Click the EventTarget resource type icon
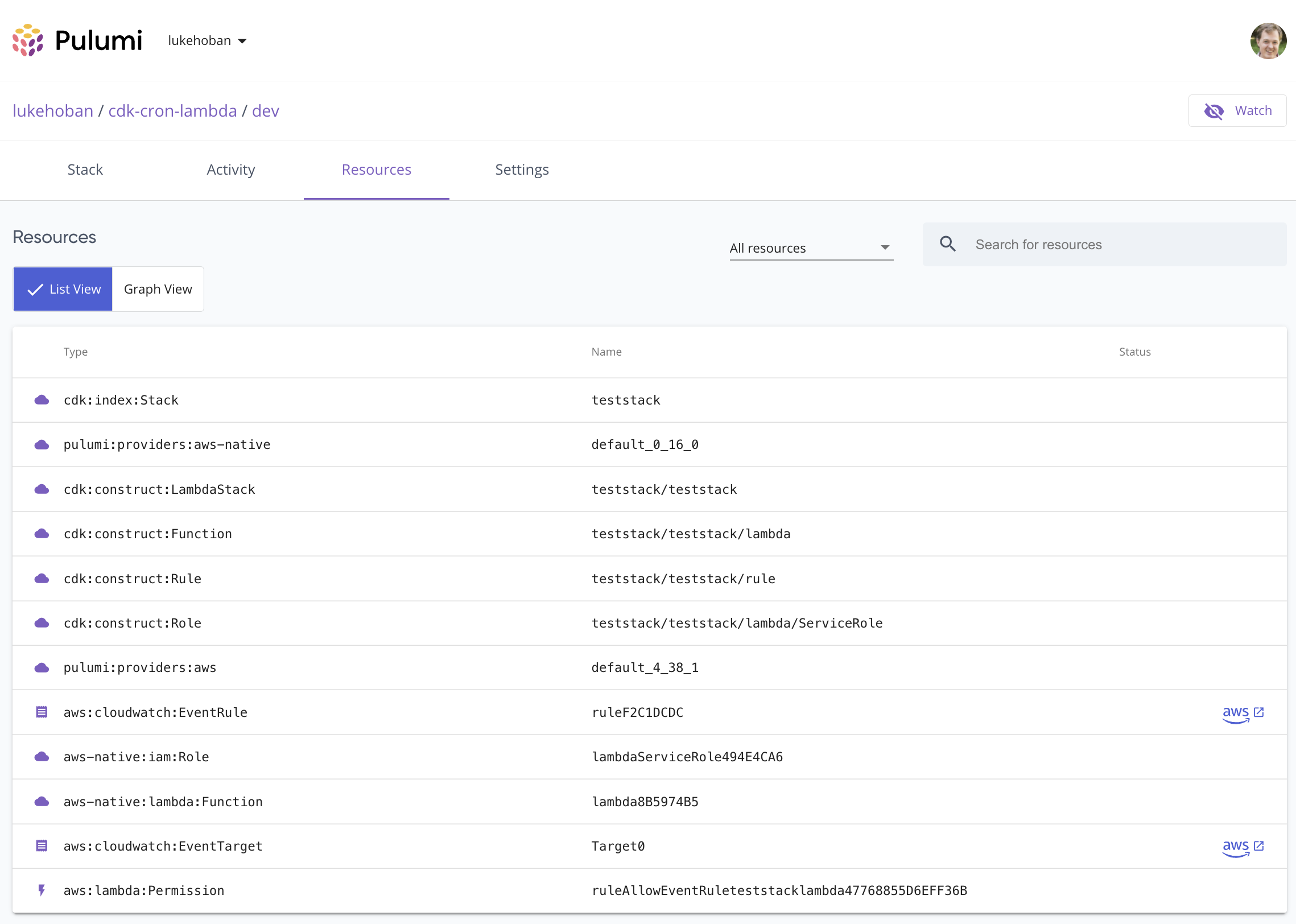The height and width of the screenshot is (924, 1296). click(x=42, y=846)
